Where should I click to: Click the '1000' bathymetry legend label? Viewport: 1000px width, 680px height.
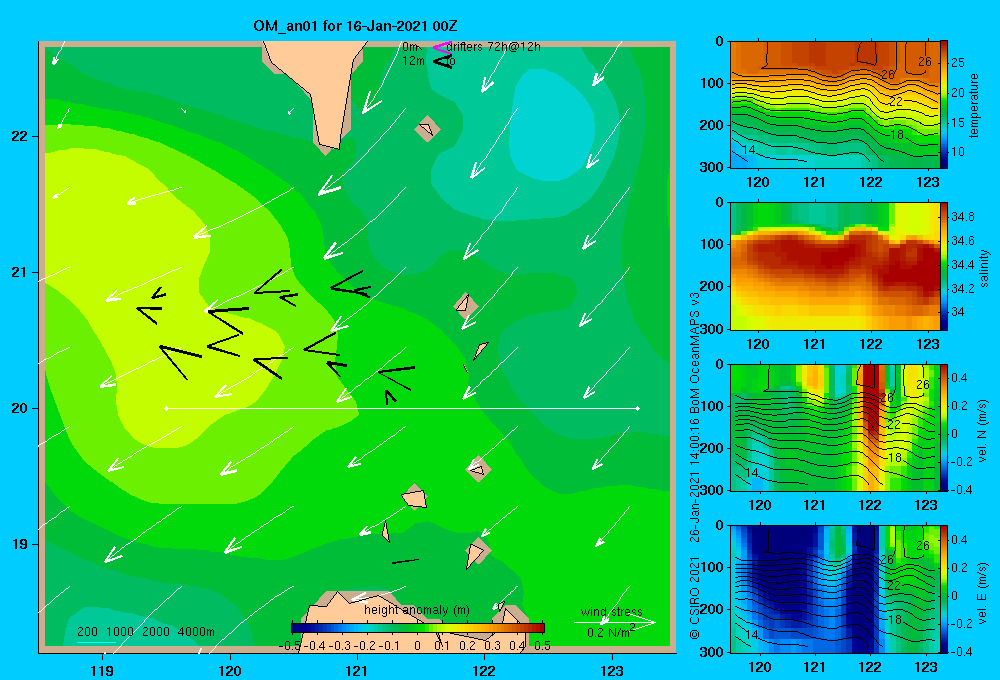[120, 632]
